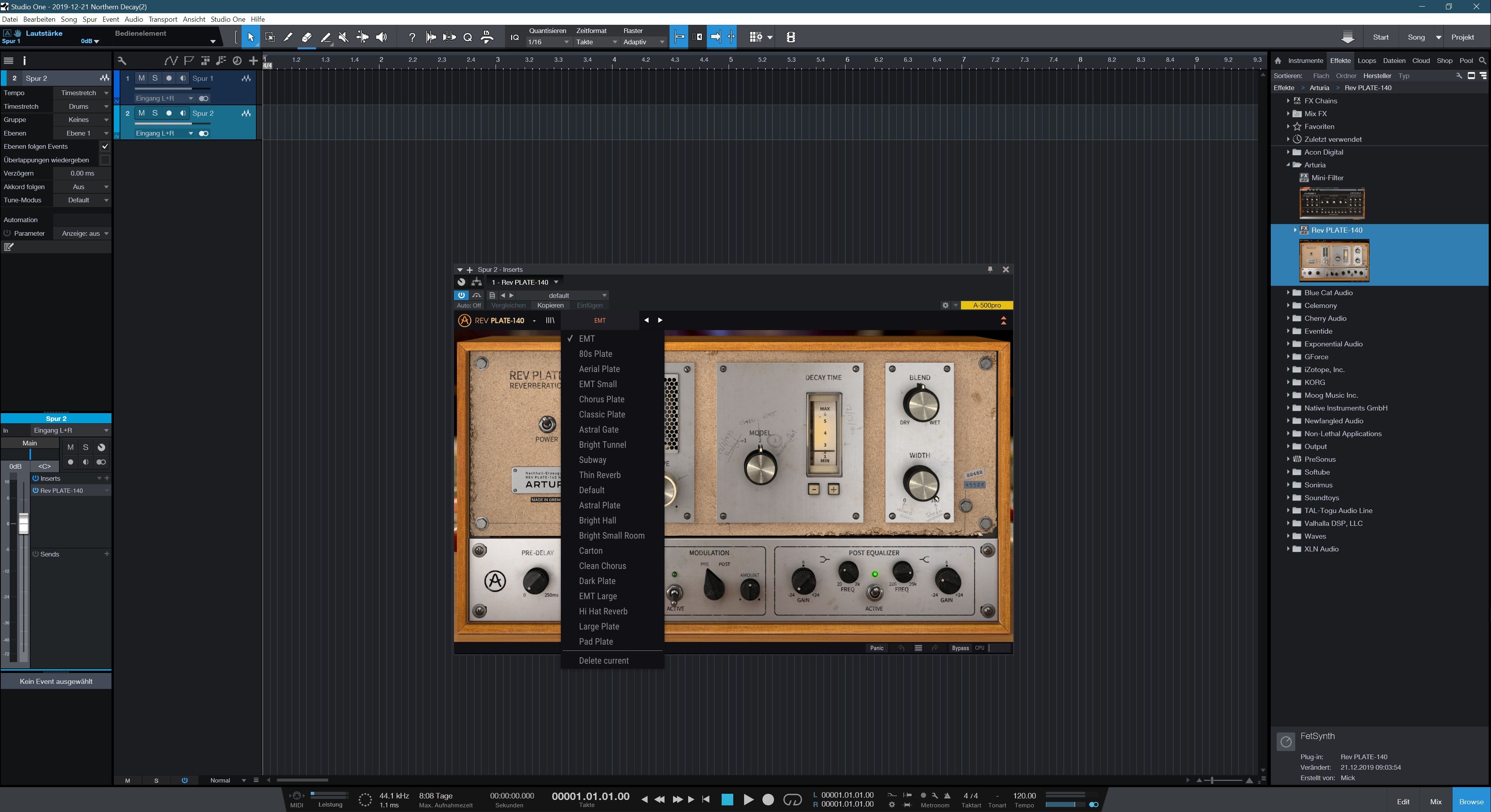Enable the Überlappungen wiedergeben checkbox
This screenshot has height=812, width=1491.
coord(105,160)
